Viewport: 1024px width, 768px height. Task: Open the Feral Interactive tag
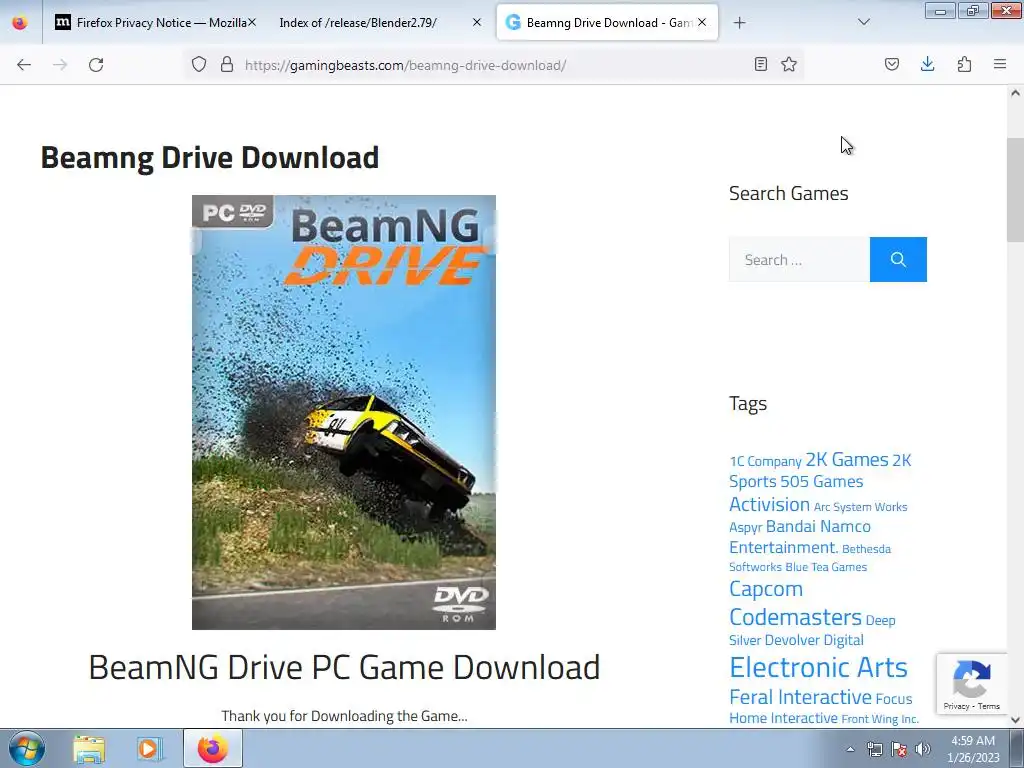coord(800,697)
